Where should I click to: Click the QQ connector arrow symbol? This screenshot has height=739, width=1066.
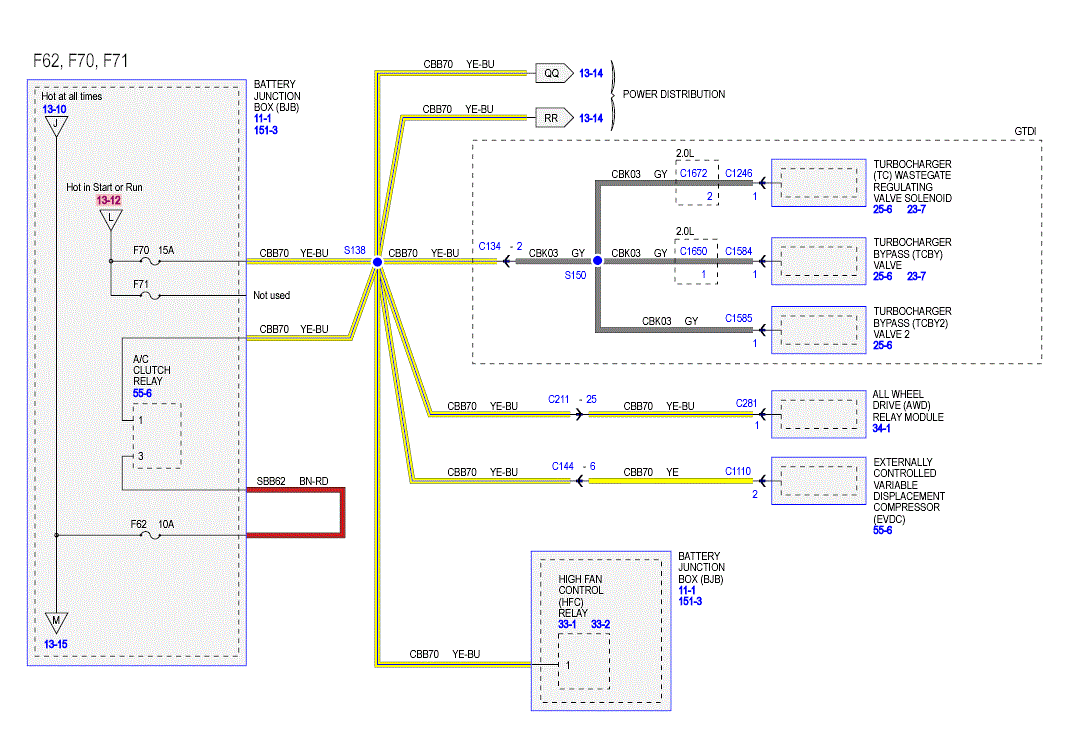click(554, 73)
